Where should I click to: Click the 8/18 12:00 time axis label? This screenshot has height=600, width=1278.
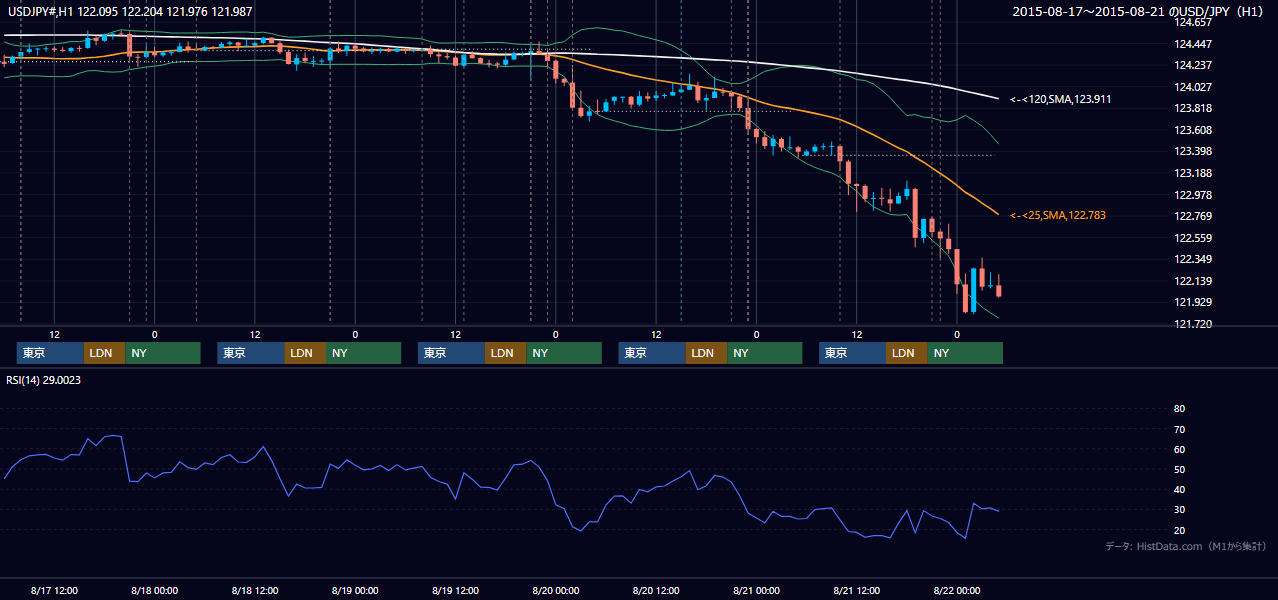tap(254, 590)
